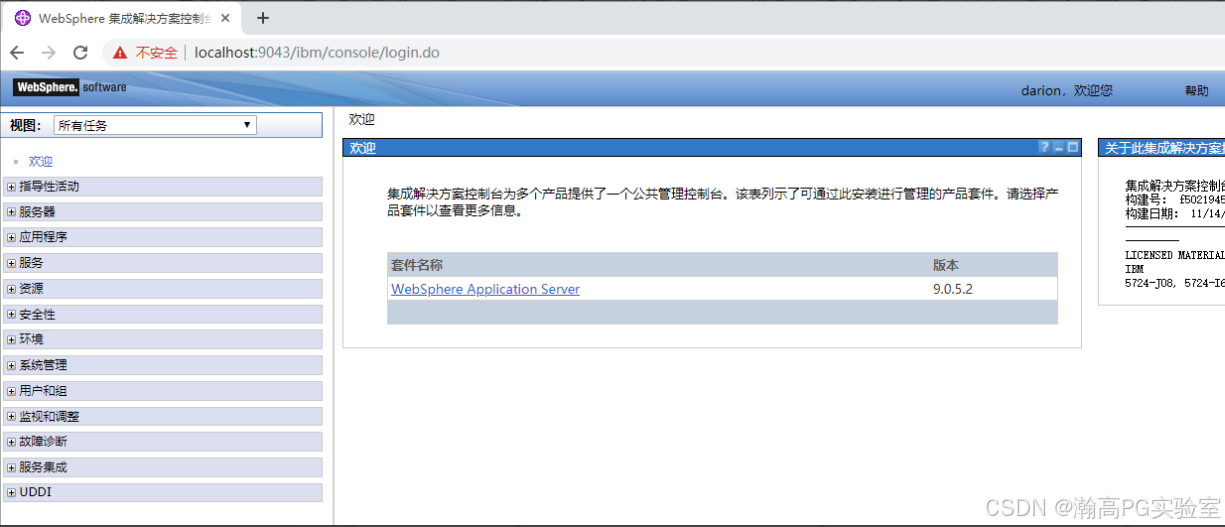Expand the 用户和组 tree node
The image size is (1225, 527).
11,391
